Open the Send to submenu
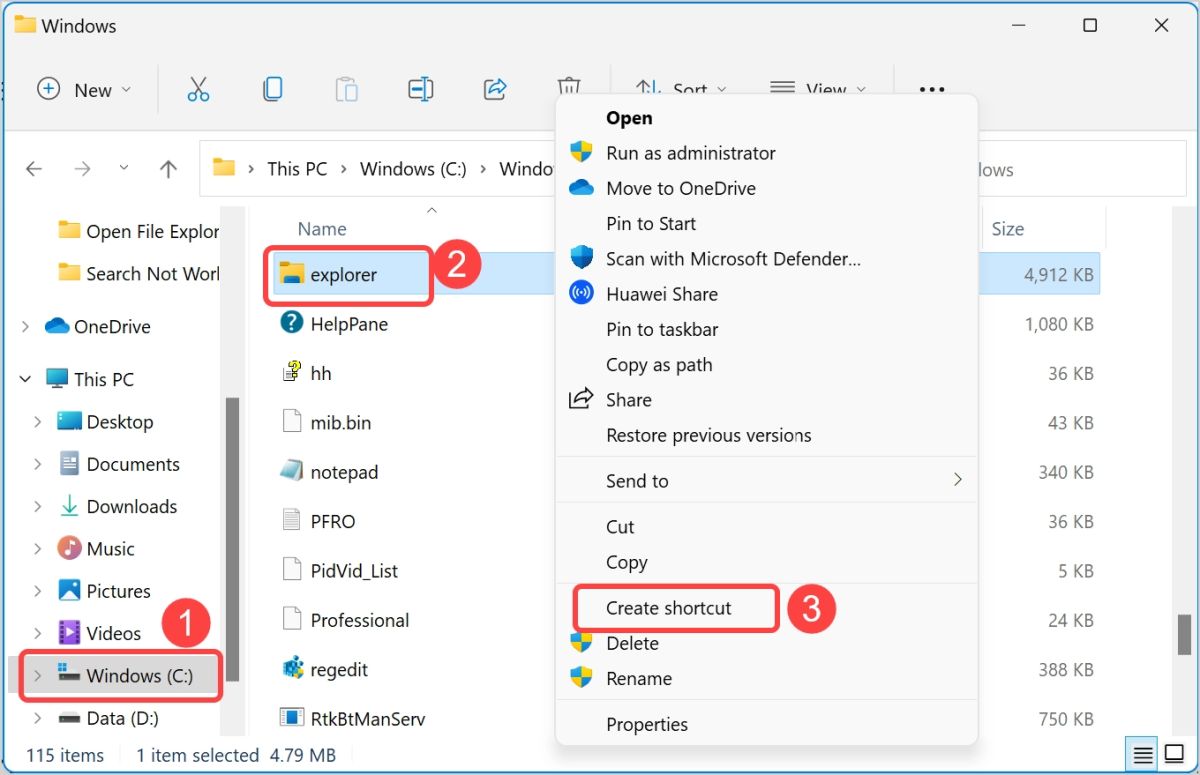Viewport: 1200px width, 775px height. point(766,480)
